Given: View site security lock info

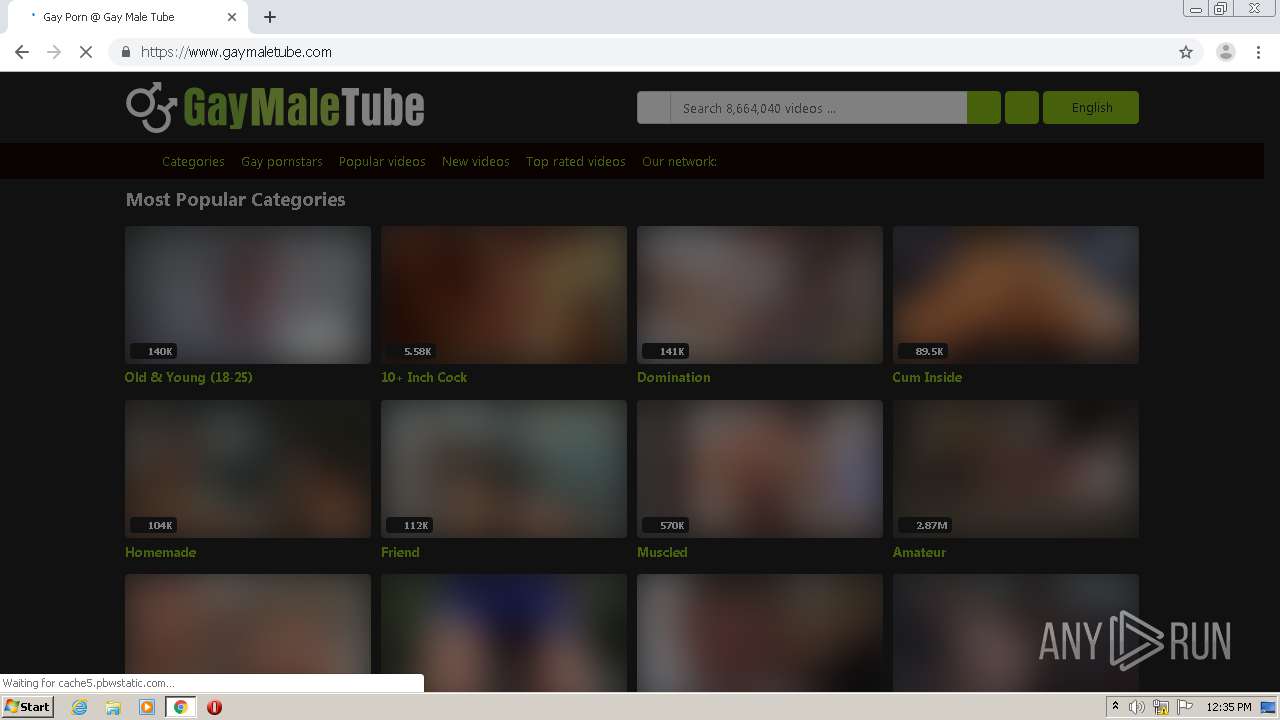Looking at the screenshot, I should [125, 52].
